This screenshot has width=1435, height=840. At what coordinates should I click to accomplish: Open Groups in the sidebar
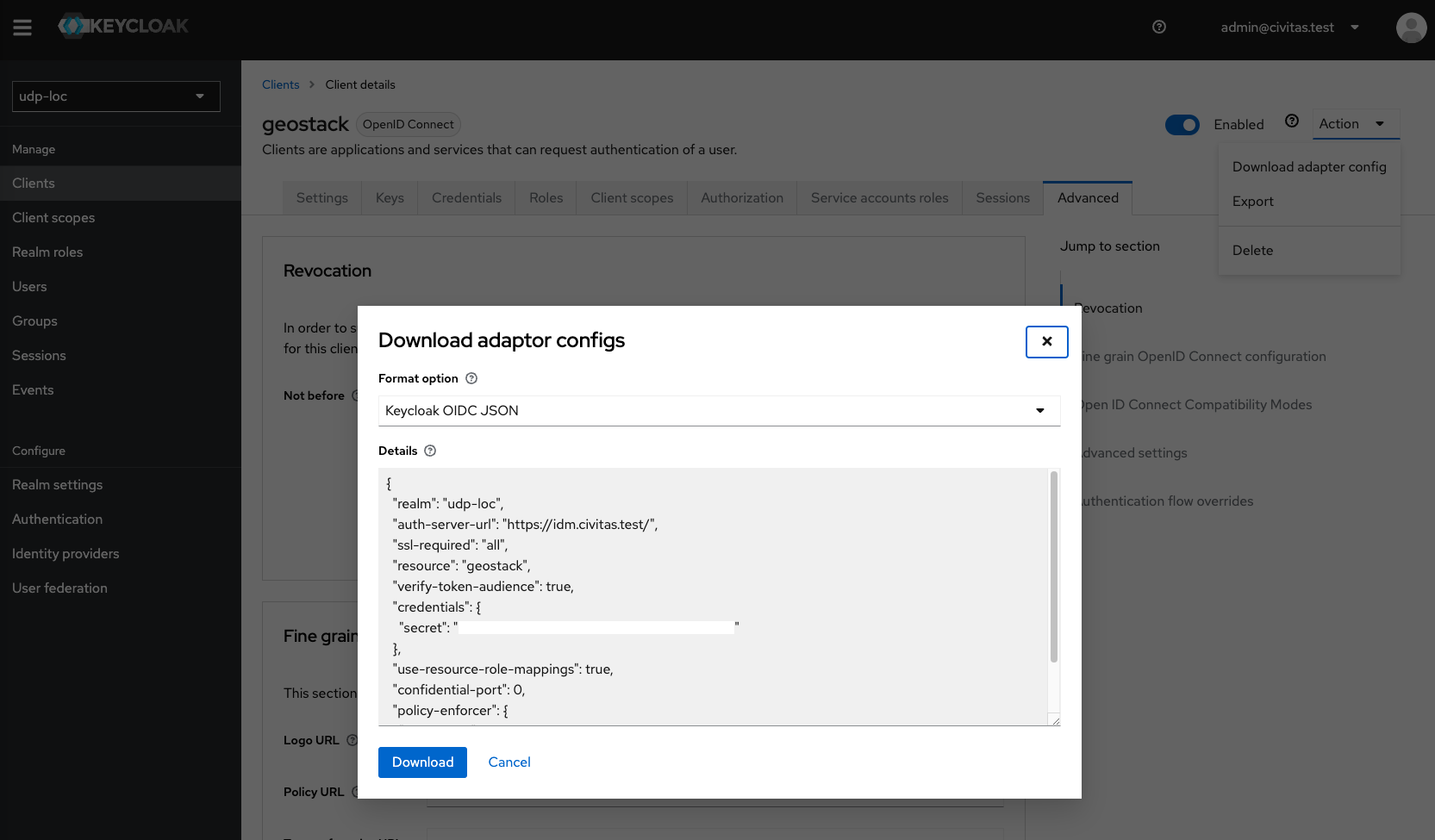click(x=121, y=321)
